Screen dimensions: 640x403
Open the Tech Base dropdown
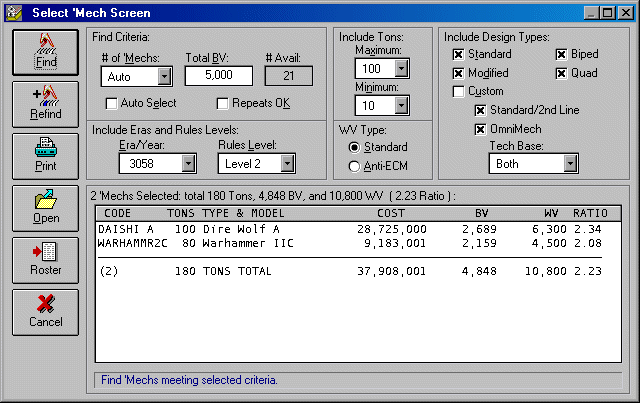click(x=570, y=164)
